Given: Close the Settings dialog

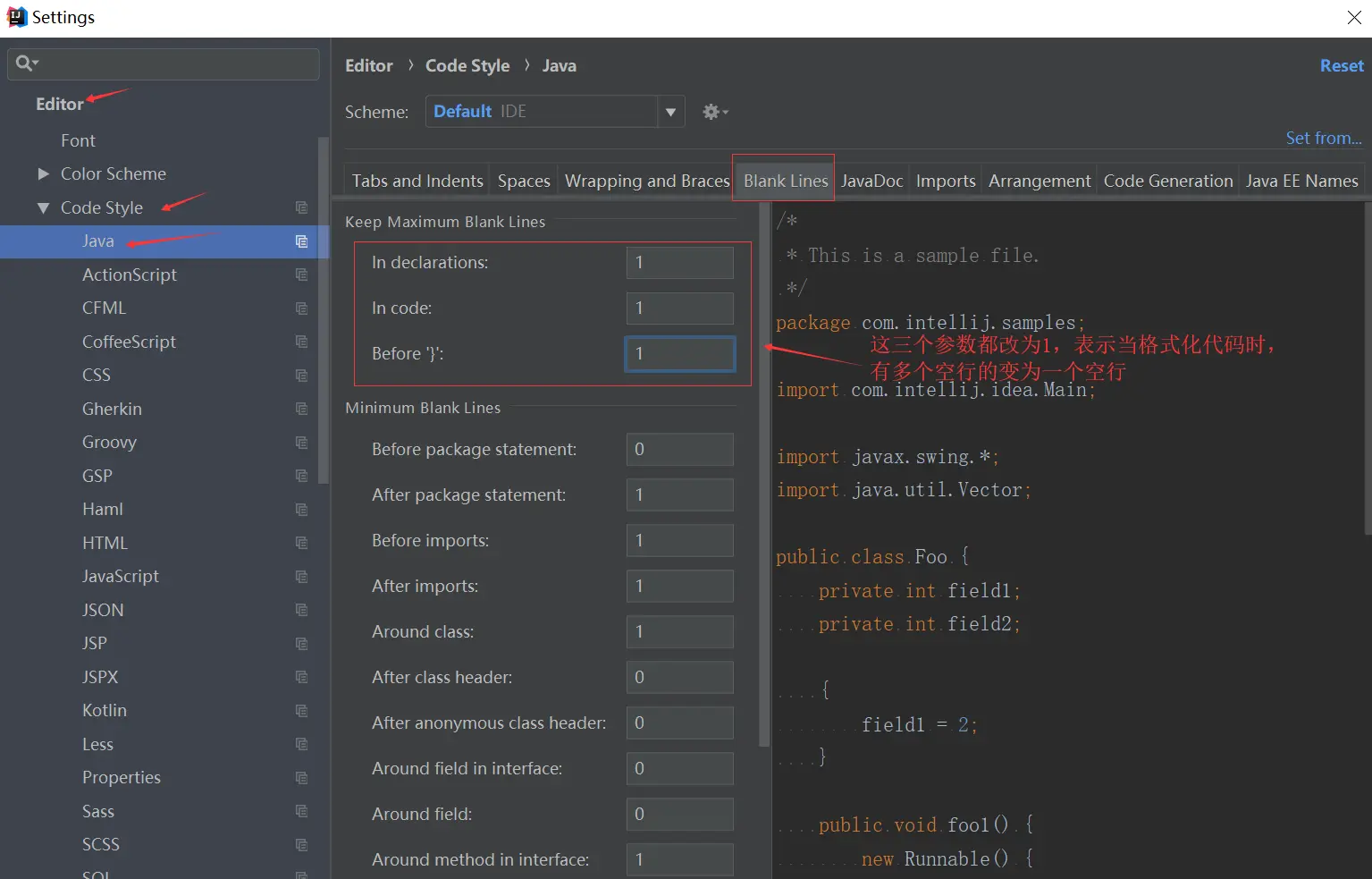Looking at the screenshot, I should (1354, 18).
